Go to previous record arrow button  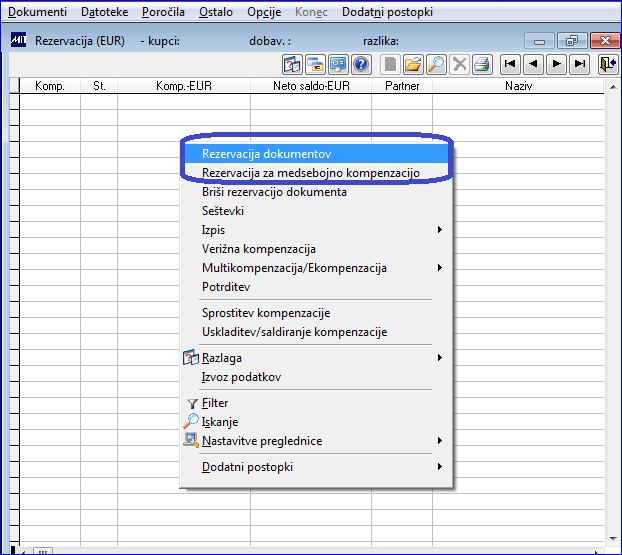(534, 64)
